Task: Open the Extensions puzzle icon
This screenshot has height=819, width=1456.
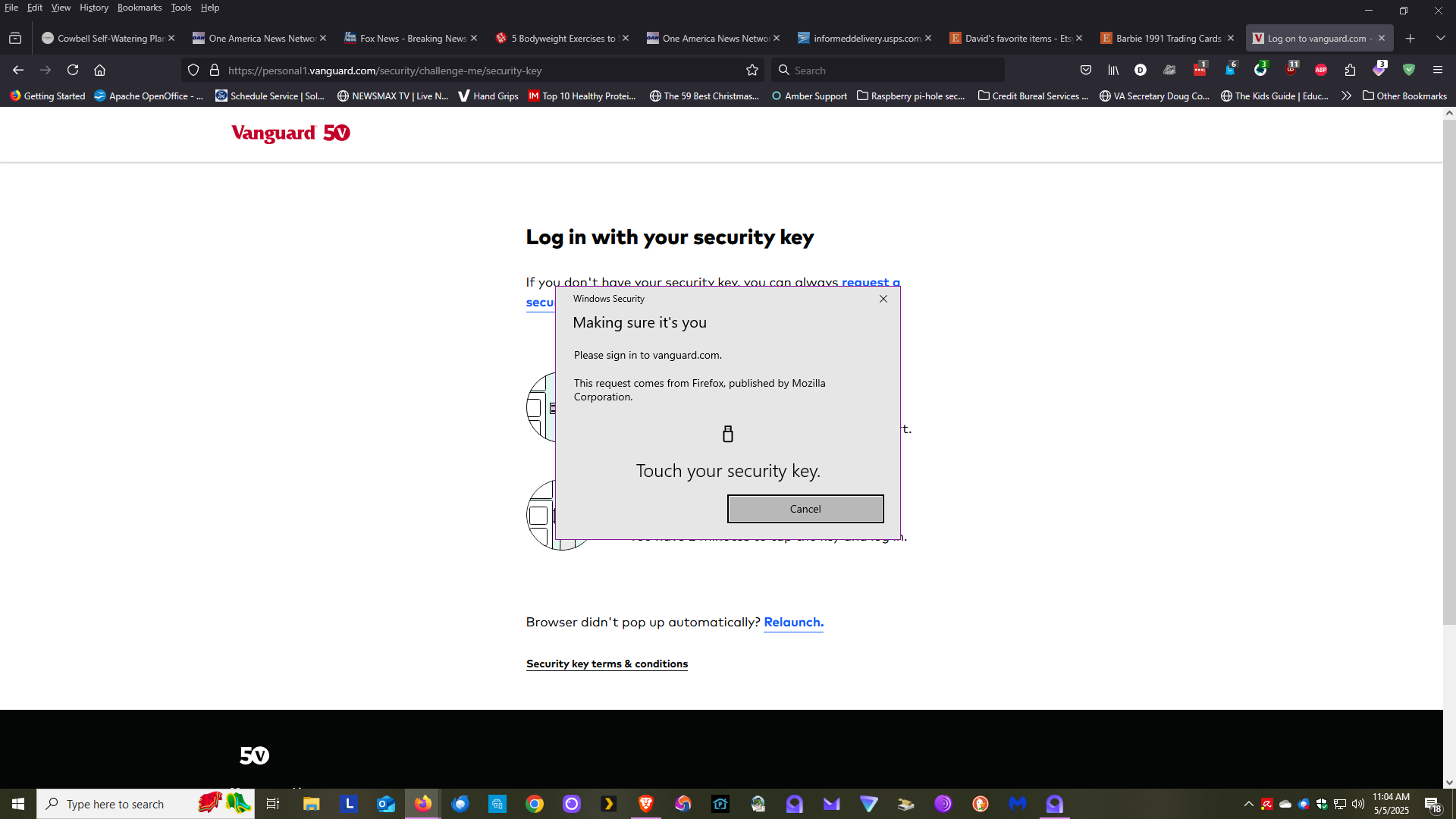Action: 1350,70
